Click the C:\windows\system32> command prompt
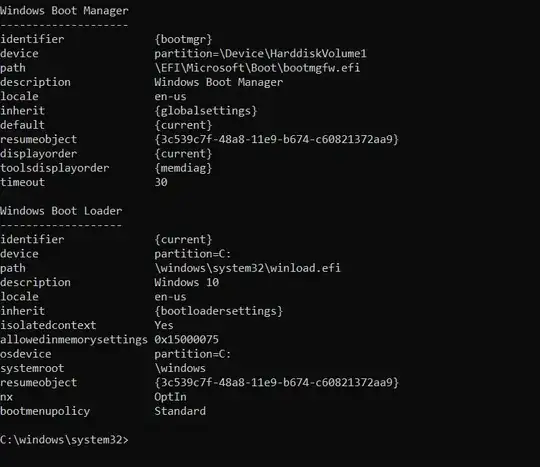 tap(64, 440)
